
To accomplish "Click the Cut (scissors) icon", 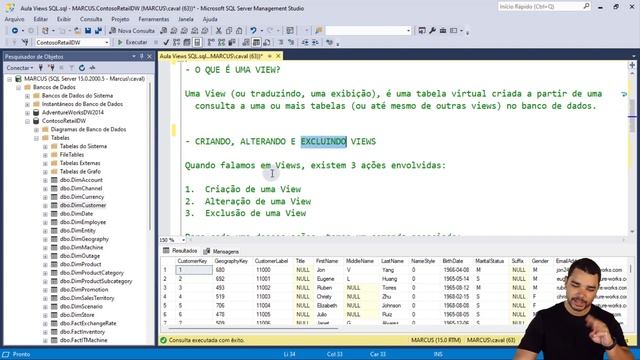I will click(218, 31).
